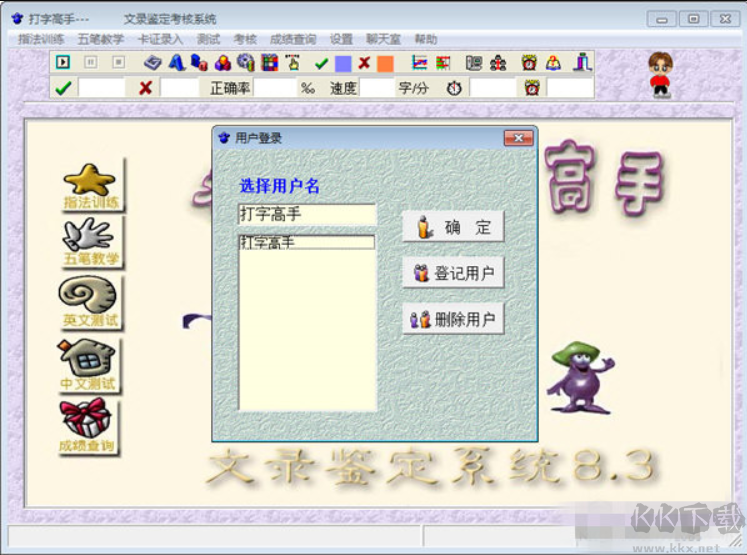Click the cartoon boy avatar icon
Viewport: 747px width, 555px height.
pos(660,75)
